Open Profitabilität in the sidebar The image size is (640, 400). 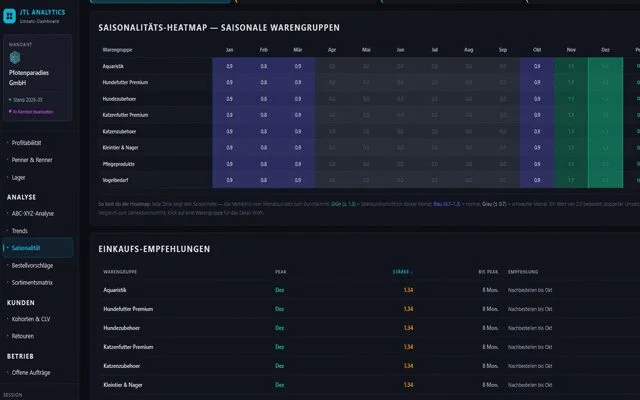pos(26,143)
